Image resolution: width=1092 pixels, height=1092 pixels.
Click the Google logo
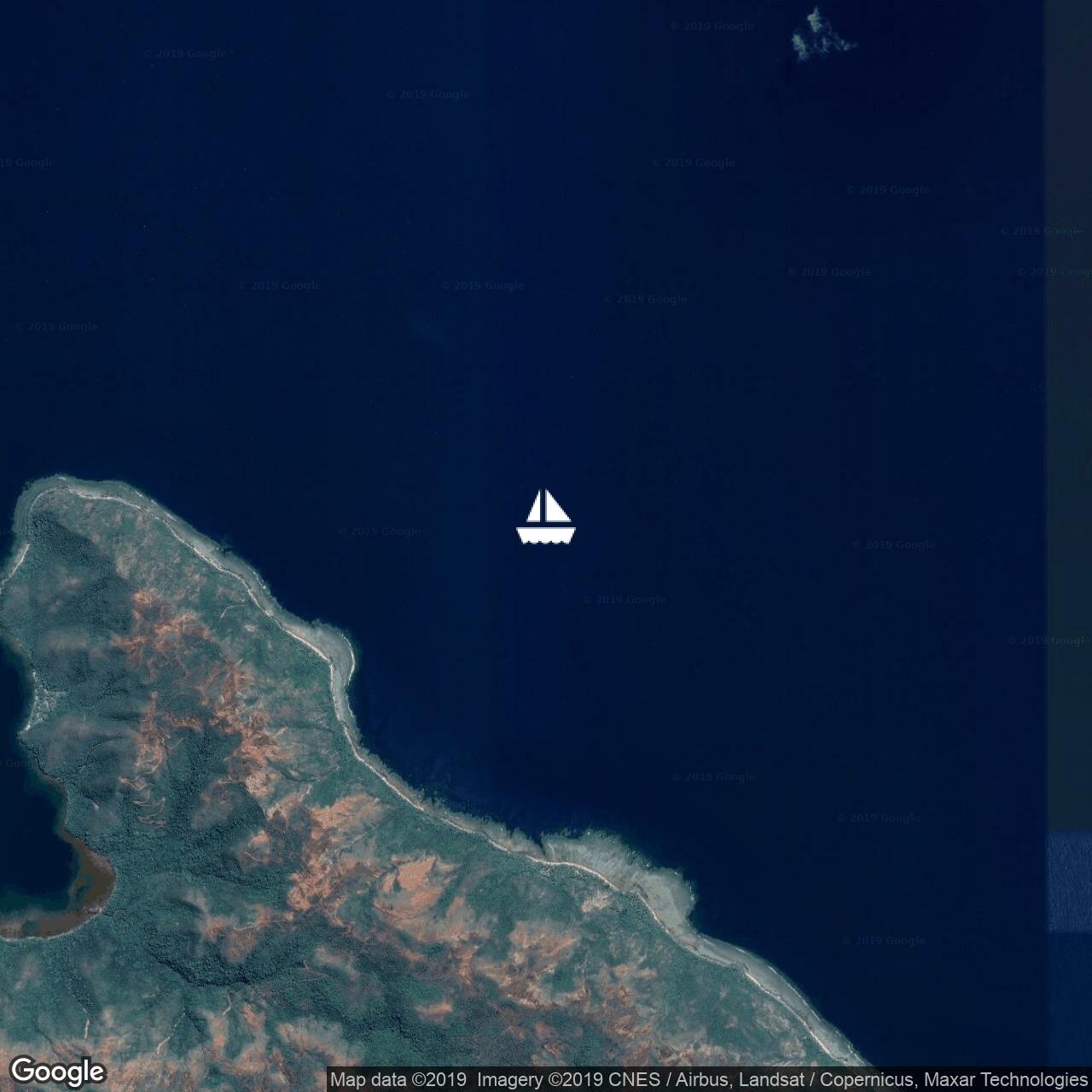57,1072
